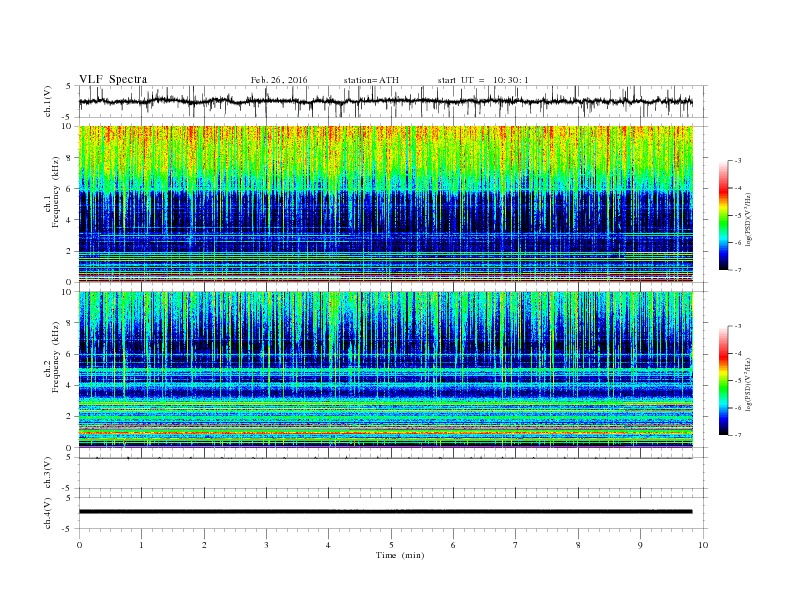Click the "-3" tick on ch.1 colorbar
Image resolution: width=792 pixels, height=612 pixels.
738,161
